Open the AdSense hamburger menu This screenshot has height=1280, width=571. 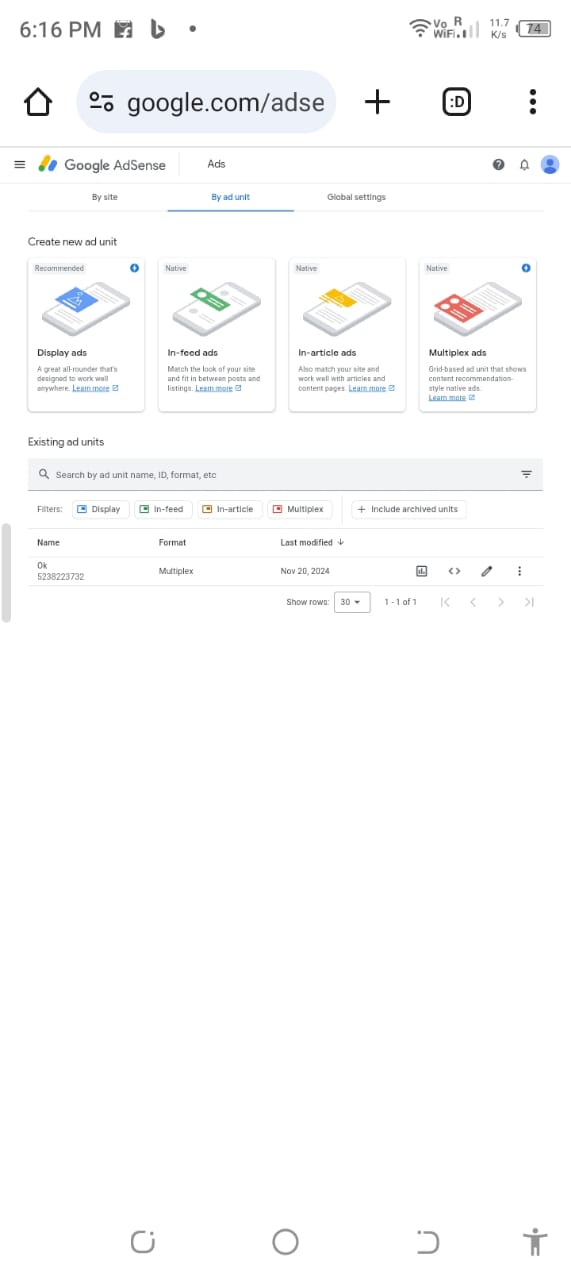tap(19, 165)
